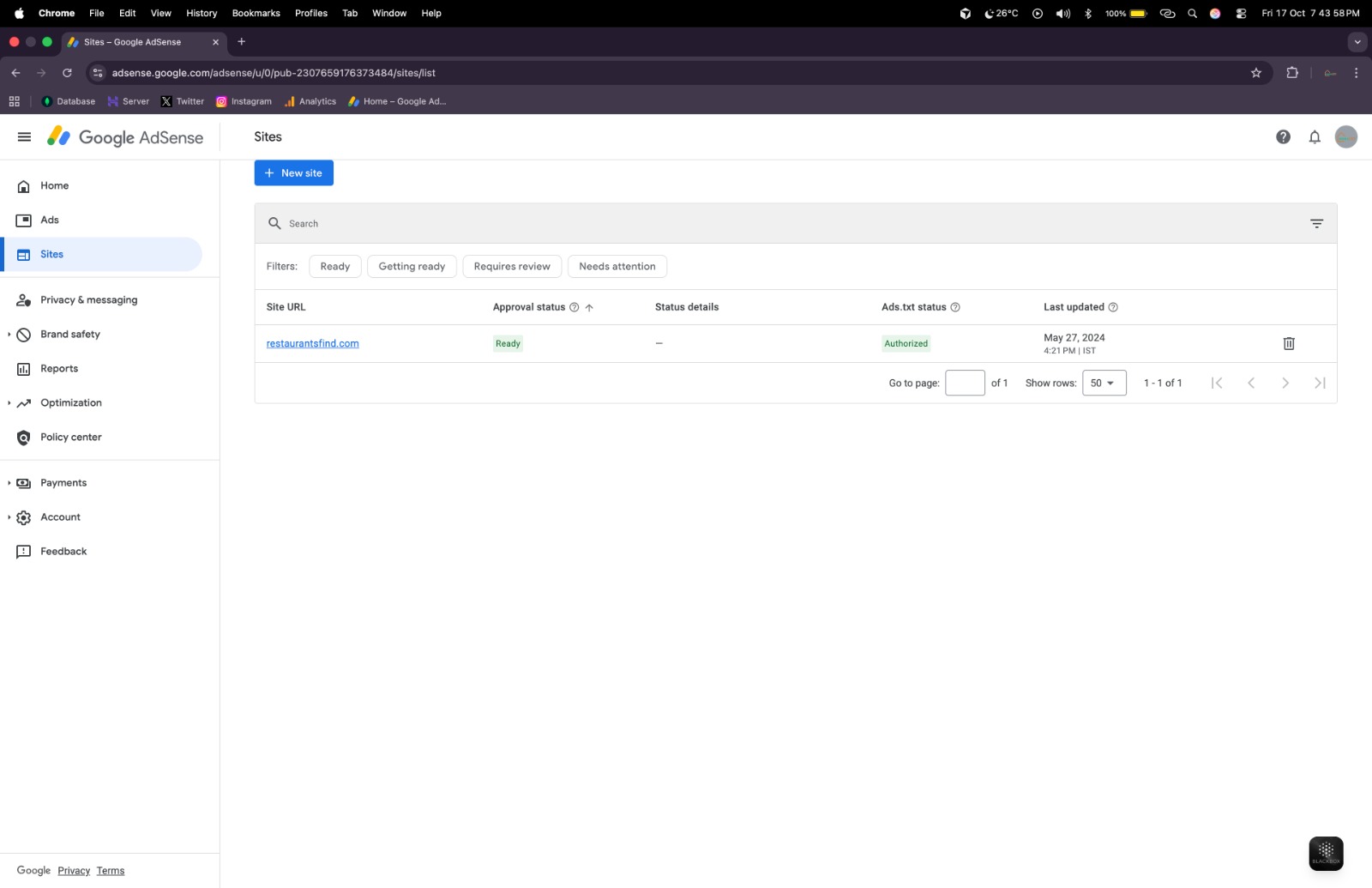Open the restaurantsfind.com link
The image size is (1372, 888).
[x=312, y=343]
